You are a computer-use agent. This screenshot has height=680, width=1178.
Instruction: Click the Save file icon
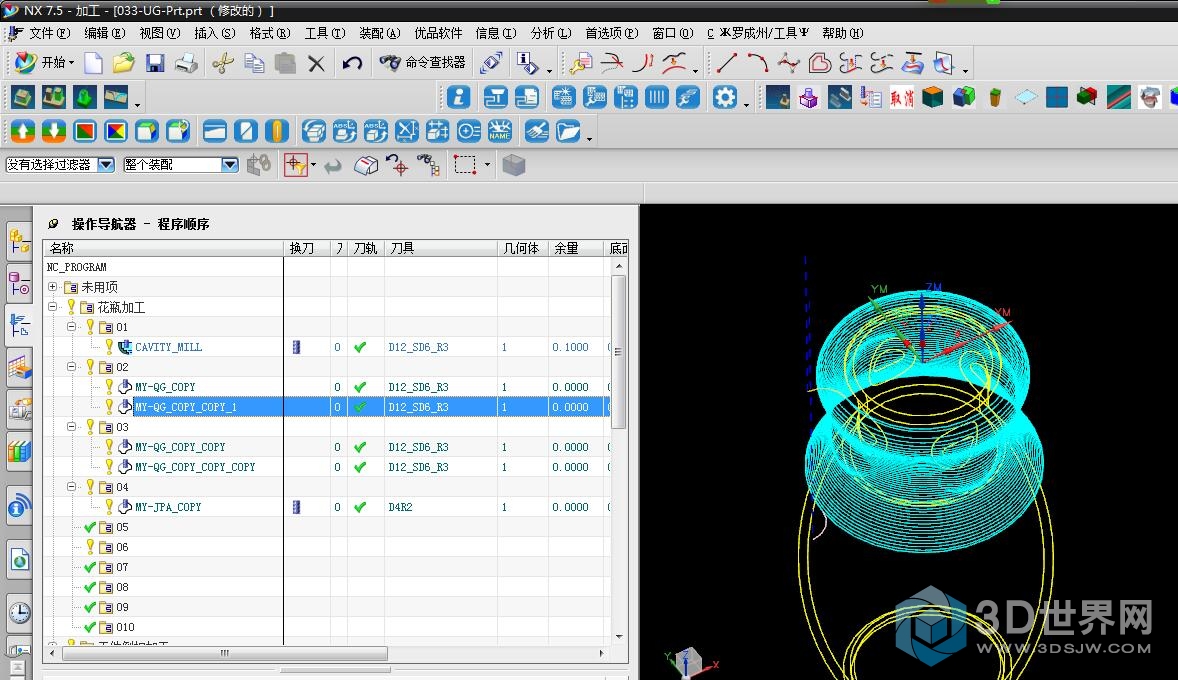tap(155, 64)
